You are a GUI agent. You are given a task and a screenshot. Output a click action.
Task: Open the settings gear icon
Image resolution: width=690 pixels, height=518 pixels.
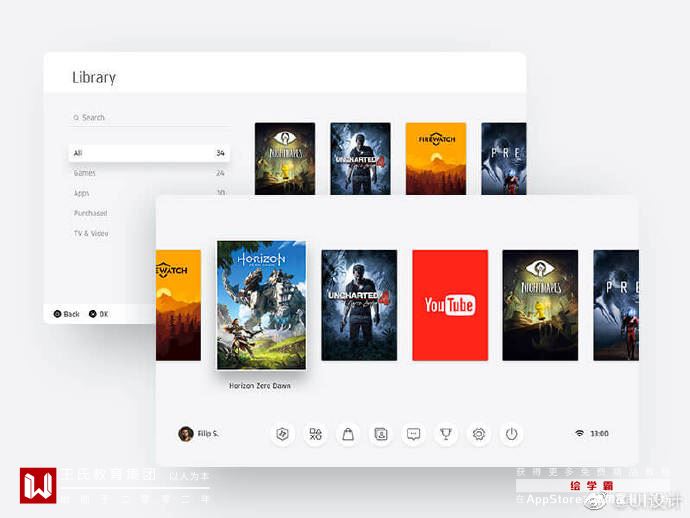click(x=479, y=434)
